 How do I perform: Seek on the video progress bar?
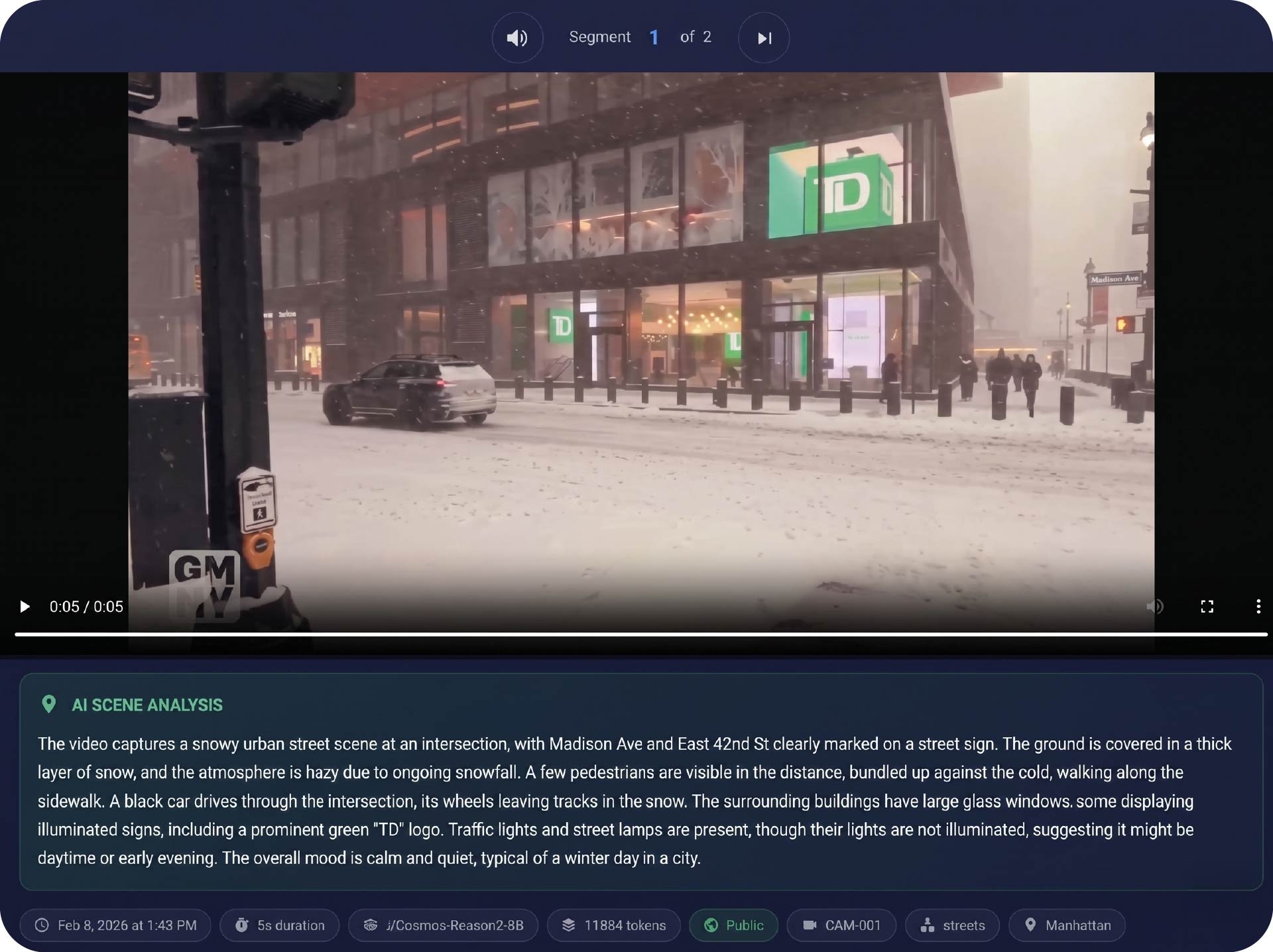640,634
